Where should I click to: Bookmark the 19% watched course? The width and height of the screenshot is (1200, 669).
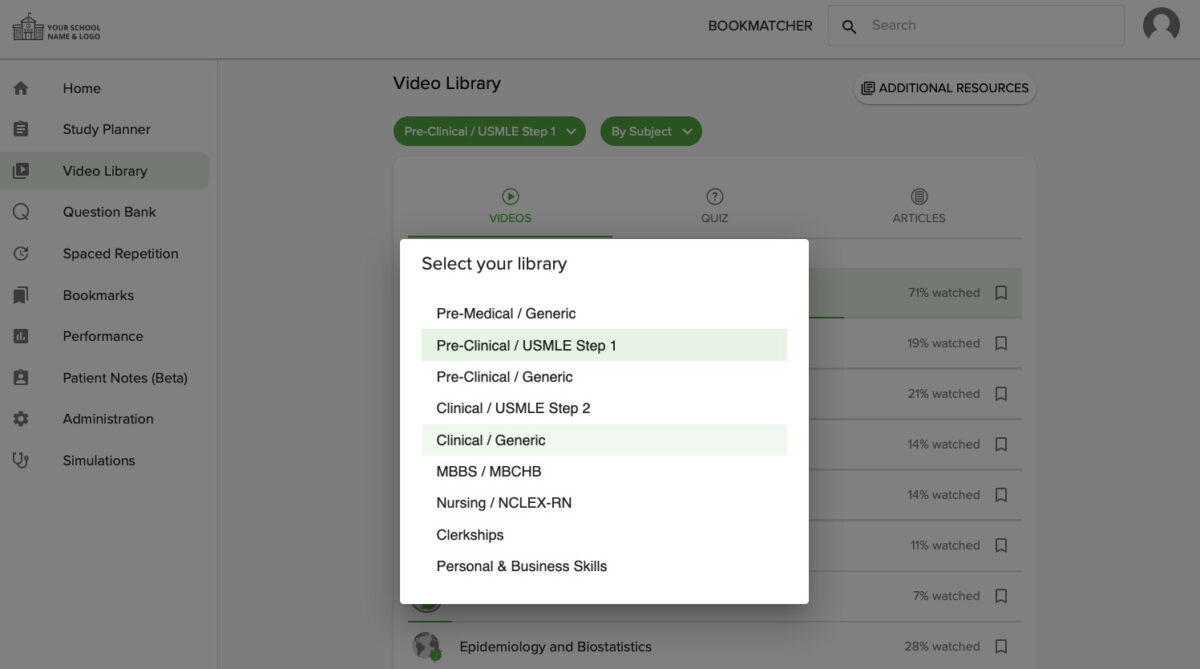pos(1001,343)
